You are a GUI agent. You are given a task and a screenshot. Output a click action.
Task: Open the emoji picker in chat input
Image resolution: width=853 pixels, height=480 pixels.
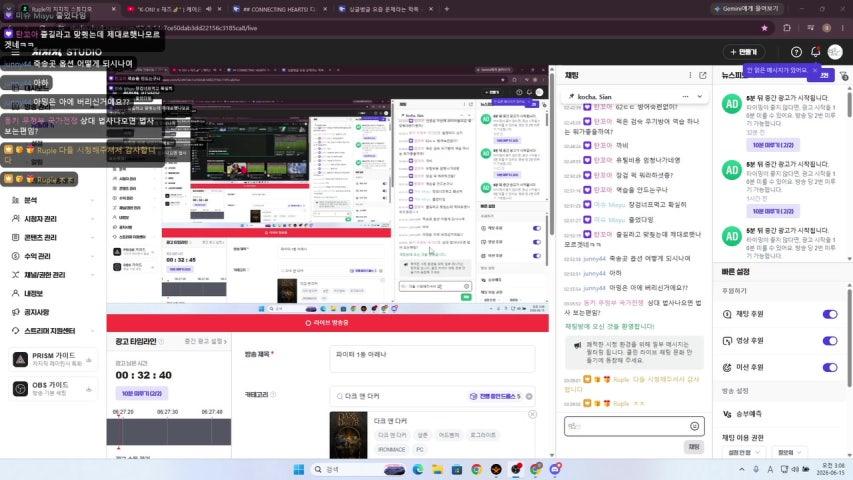tap(694, 426)
